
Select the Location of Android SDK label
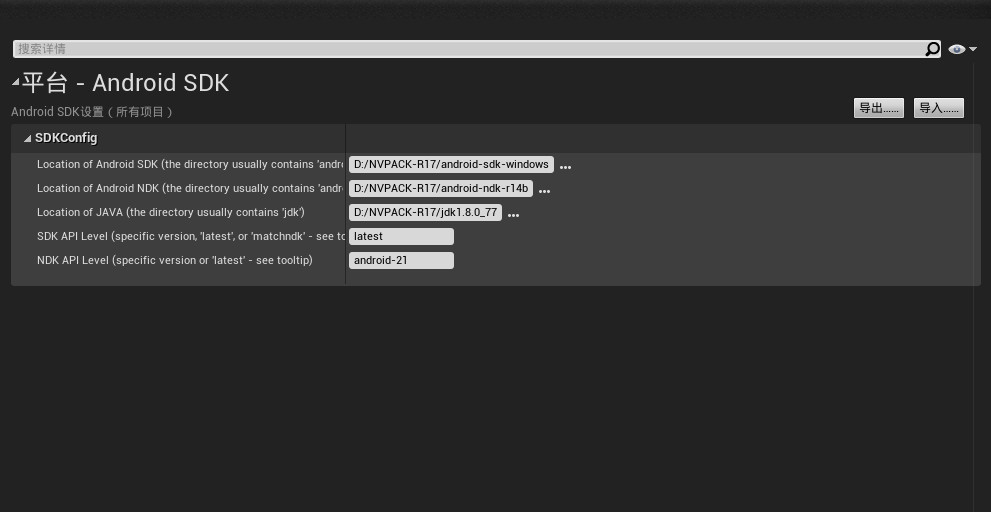click(x=189, y=164)
